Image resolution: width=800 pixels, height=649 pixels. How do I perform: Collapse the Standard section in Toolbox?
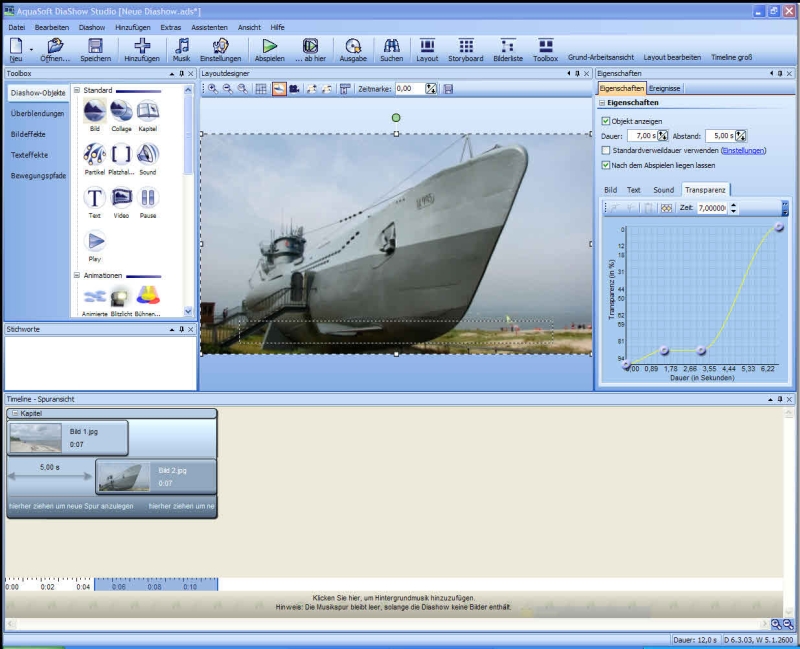(x=77, y=90)
